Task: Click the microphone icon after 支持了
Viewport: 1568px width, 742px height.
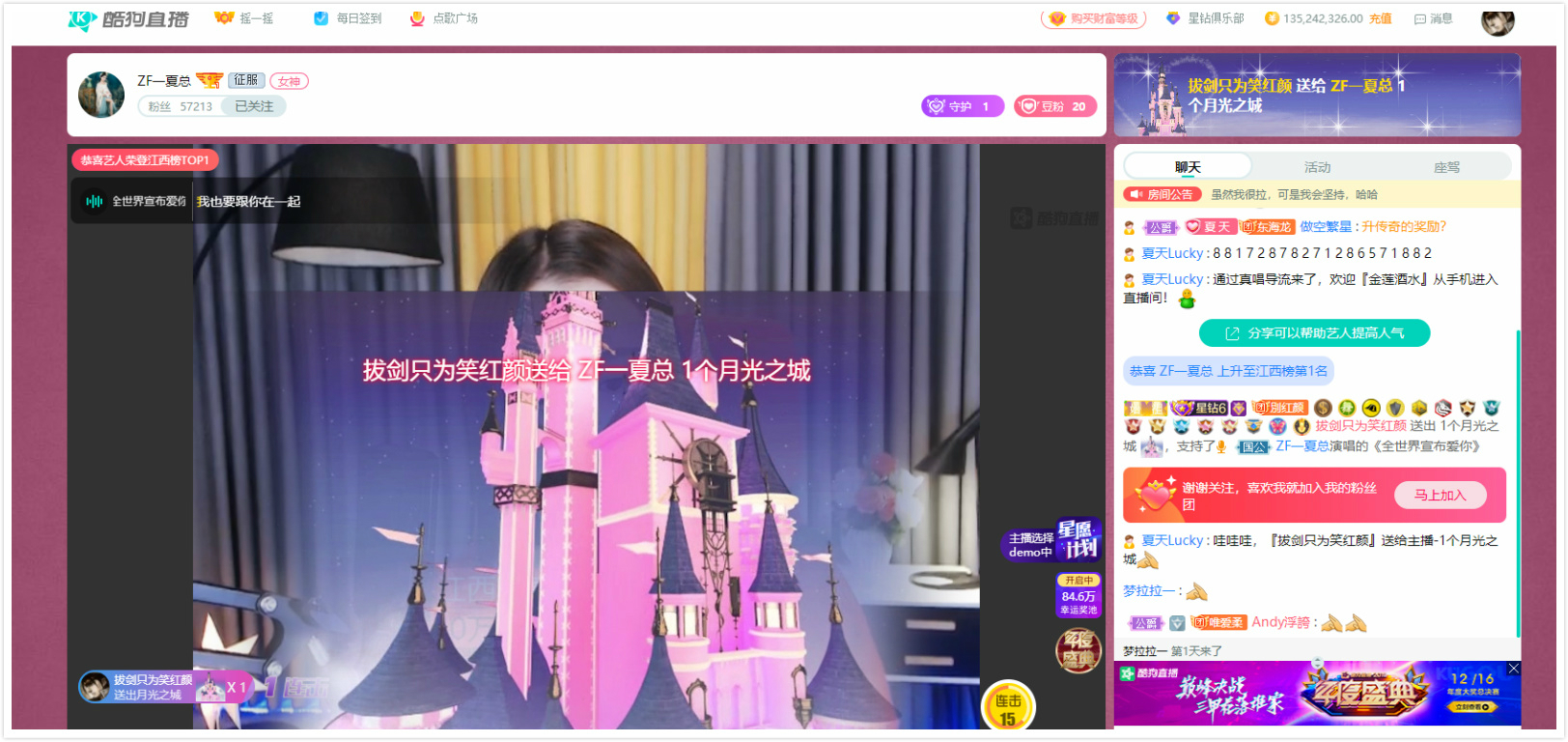Action: (1221, 446)
